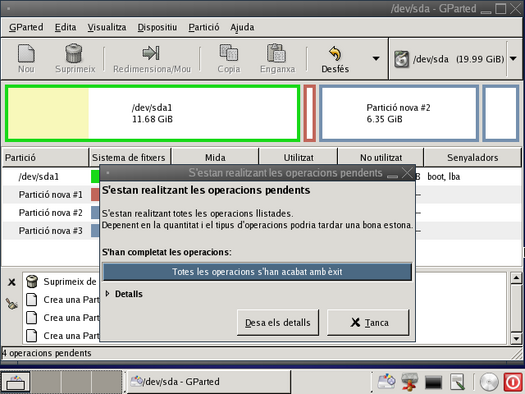Image resolution: width=525 pixels, height=394 pixels.
Task: Select the rightmost blue partition block
Action: (501, 113)
